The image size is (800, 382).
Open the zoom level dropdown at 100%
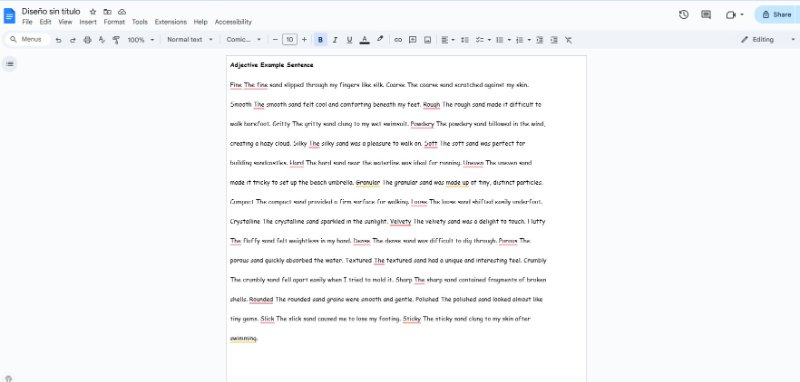[140, 39]
